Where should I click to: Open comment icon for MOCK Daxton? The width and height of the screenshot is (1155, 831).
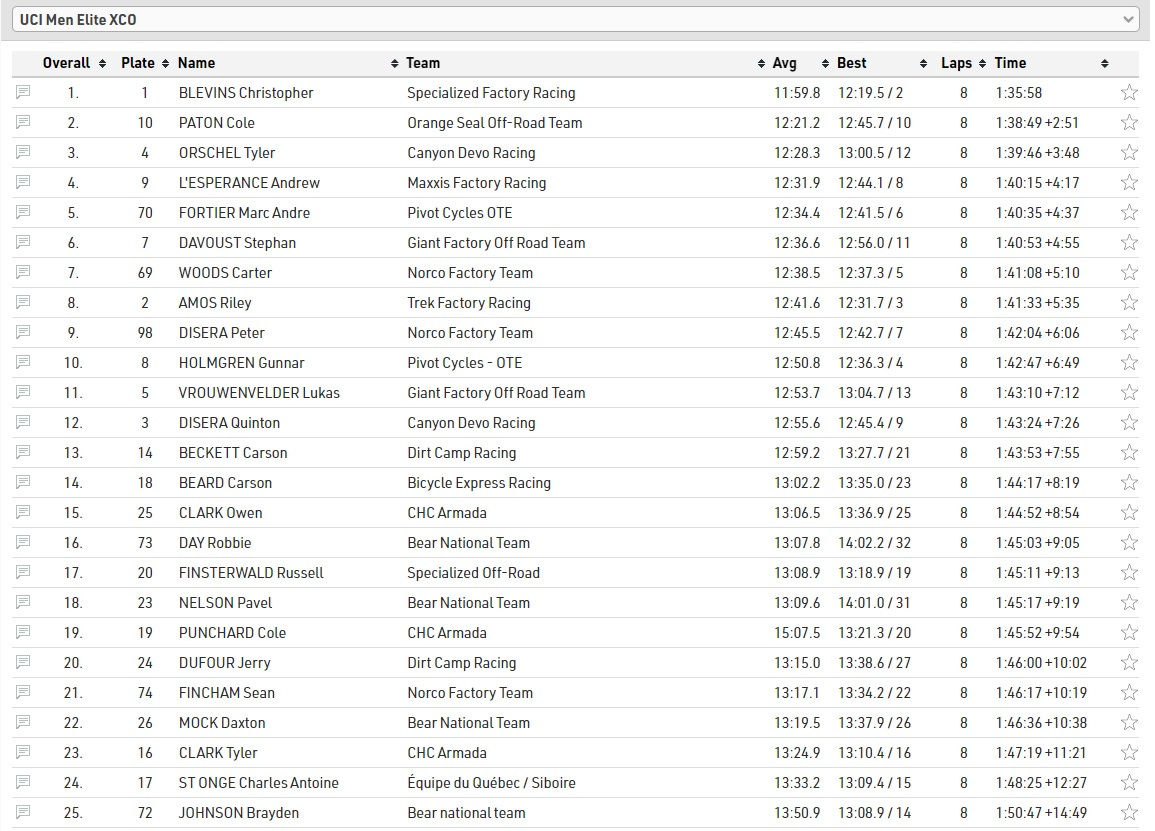[24, 723]
